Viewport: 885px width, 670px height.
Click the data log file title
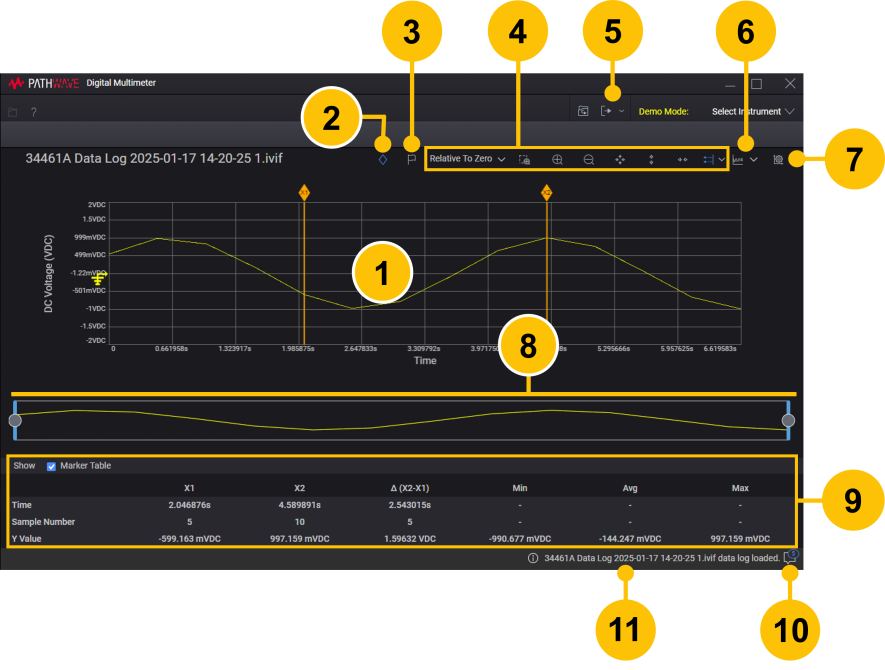[154, 158]
